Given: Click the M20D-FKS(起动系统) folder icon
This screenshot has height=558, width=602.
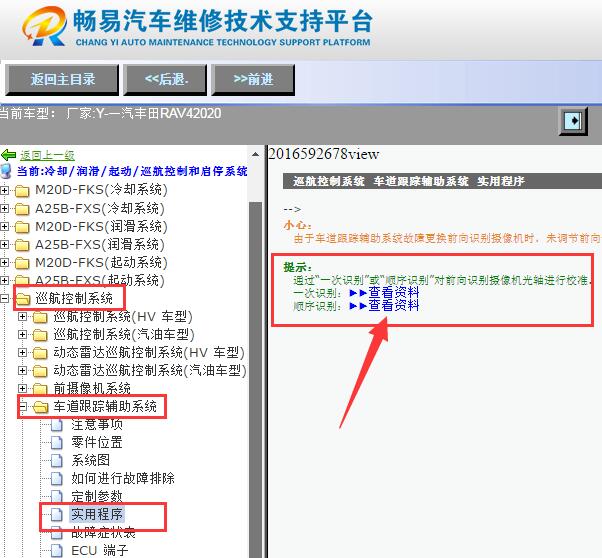Looking at the screenshot, I should coord(22,263).
